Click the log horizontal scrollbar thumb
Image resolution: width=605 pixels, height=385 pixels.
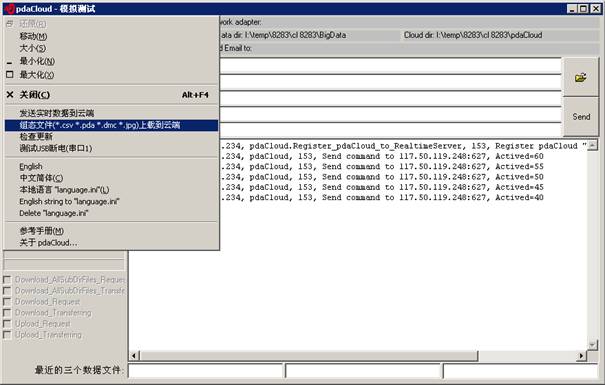[x=309, y=356]
